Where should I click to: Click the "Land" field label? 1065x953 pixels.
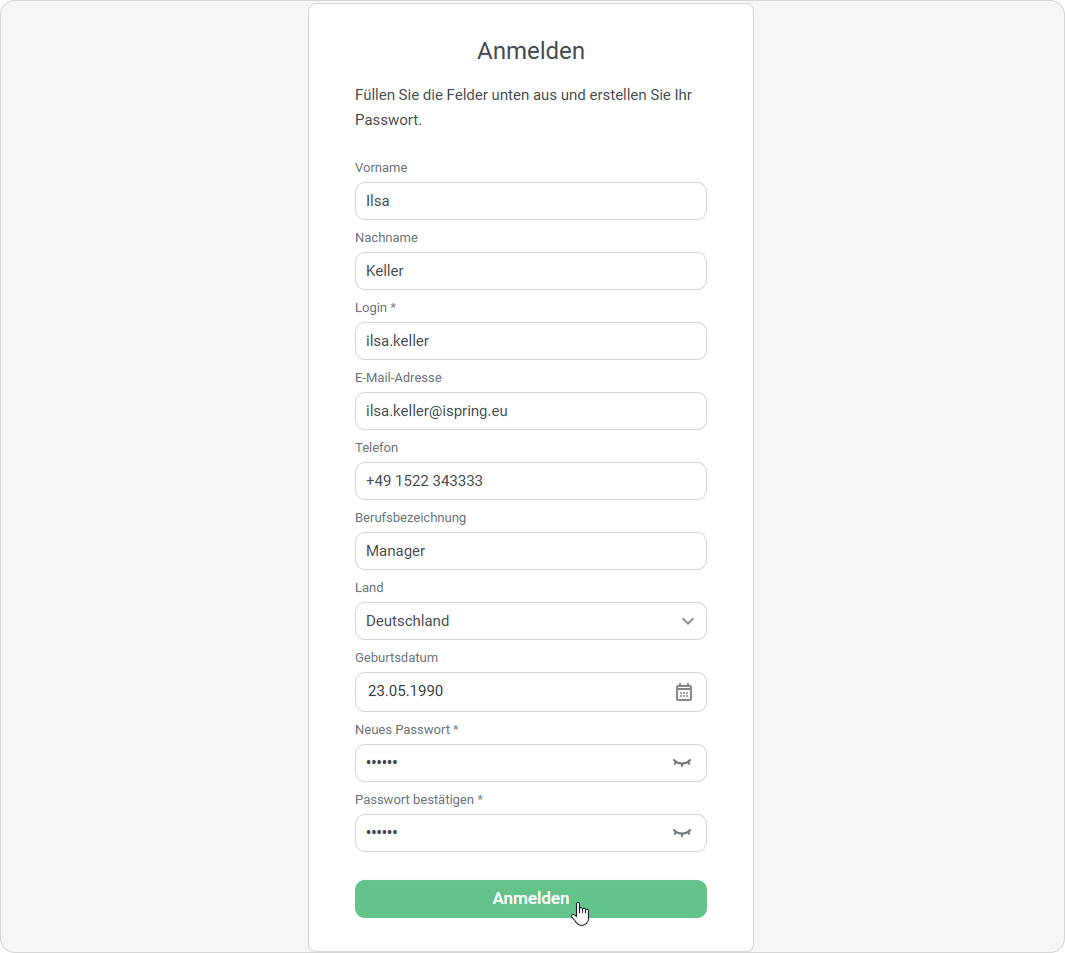point(369,588)
